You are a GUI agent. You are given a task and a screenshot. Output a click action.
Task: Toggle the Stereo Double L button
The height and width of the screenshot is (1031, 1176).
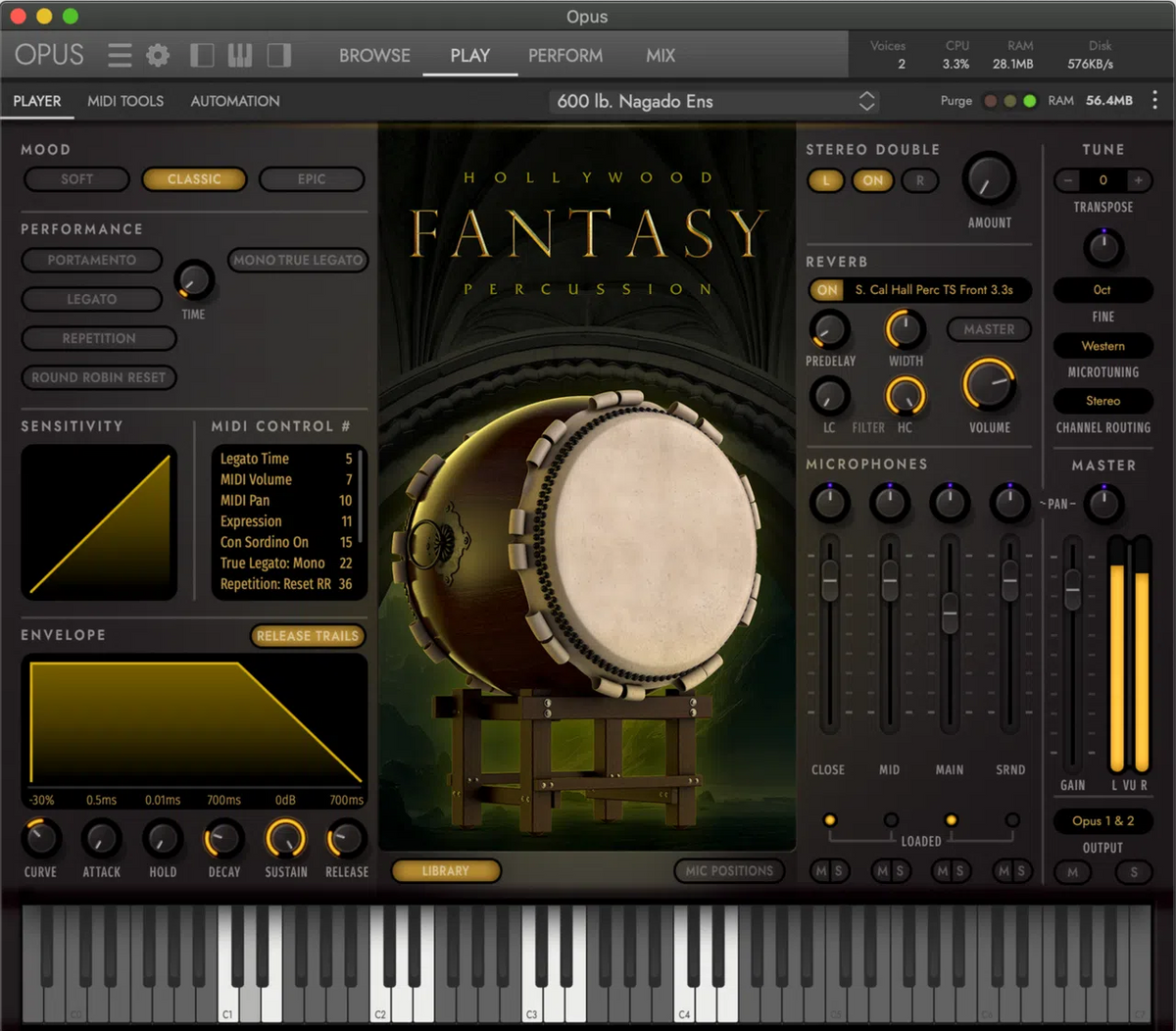tap(825, 180)
